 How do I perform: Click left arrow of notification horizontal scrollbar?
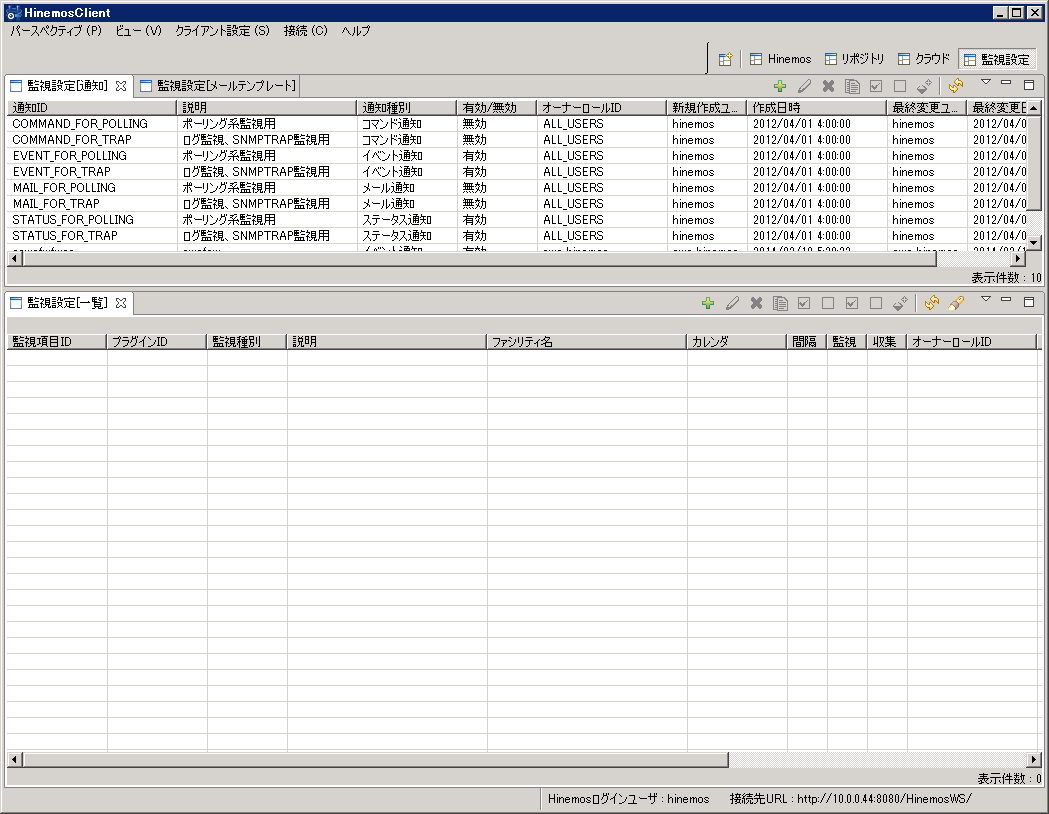15,259
